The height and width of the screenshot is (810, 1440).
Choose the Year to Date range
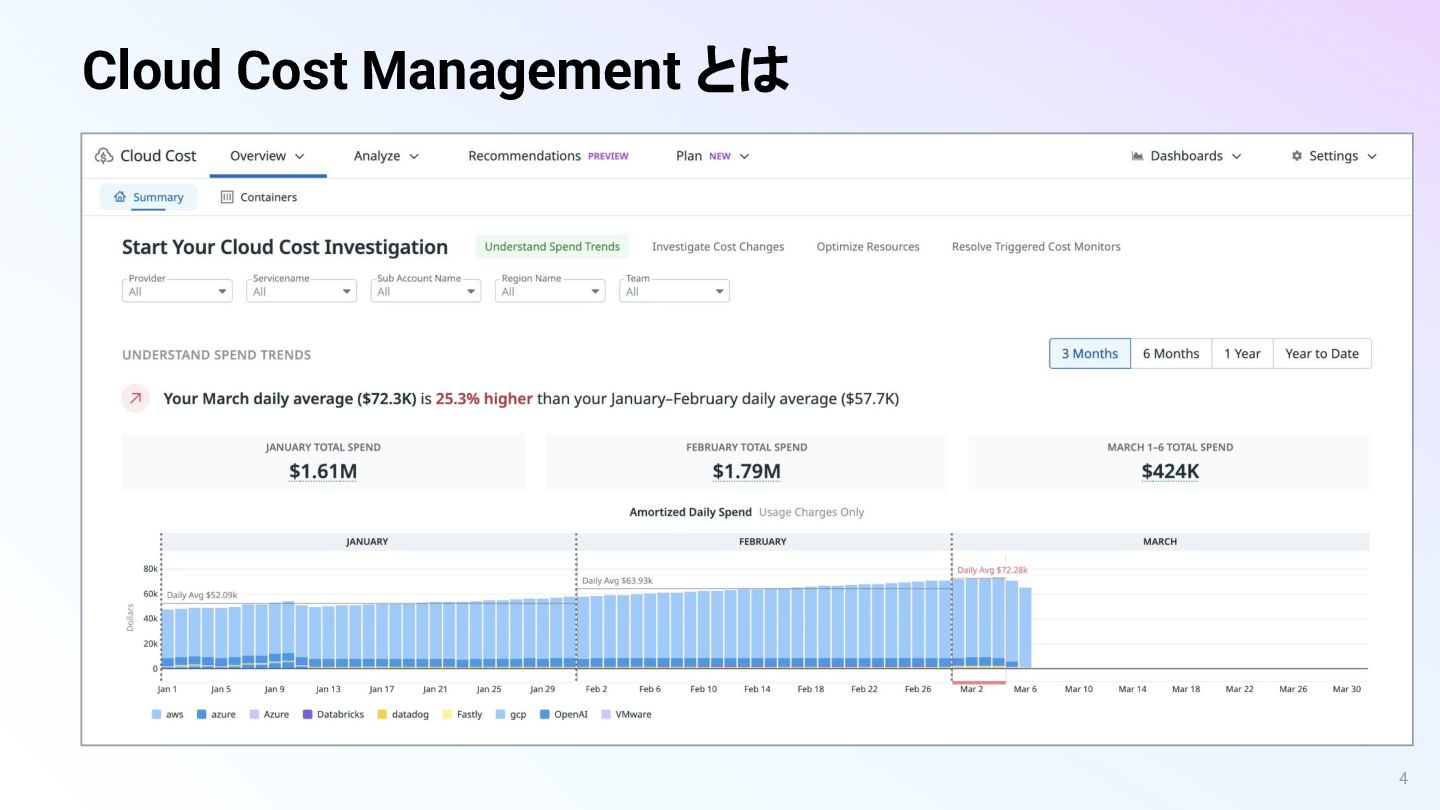(x=1321, y=353)
